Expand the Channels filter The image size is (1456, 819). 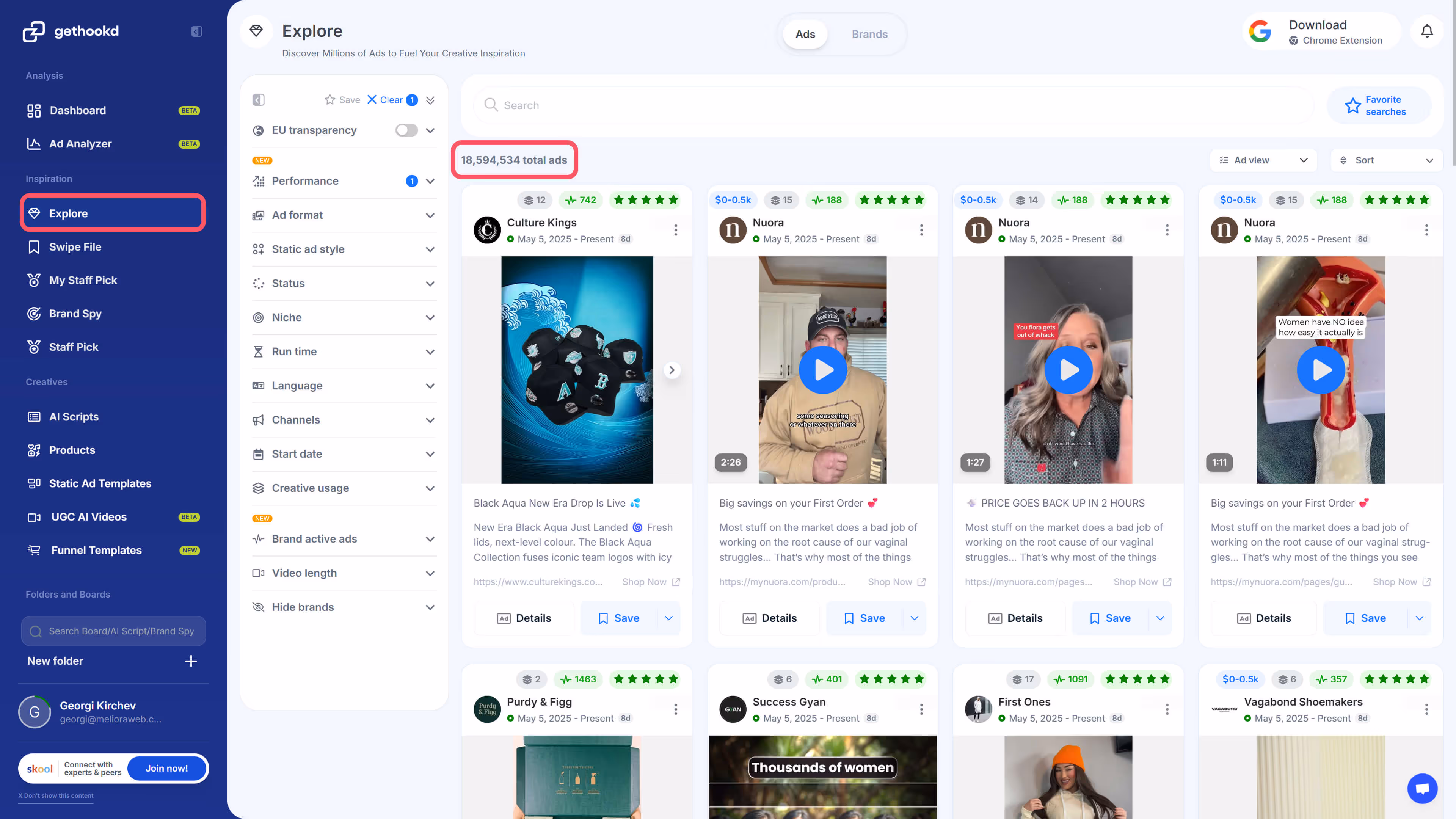point(344,420)
